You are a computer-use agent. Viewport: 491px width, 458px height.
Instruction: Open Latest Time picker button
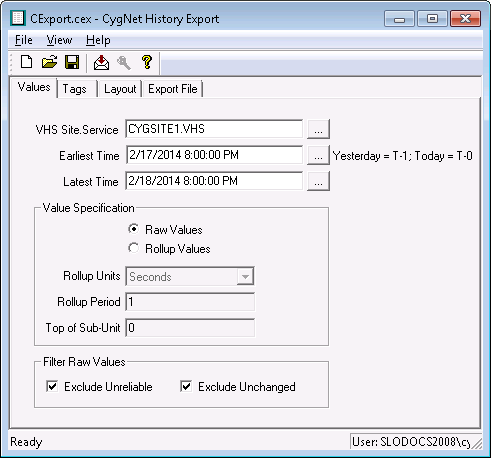pyautogui.click(x=318, y=181)
